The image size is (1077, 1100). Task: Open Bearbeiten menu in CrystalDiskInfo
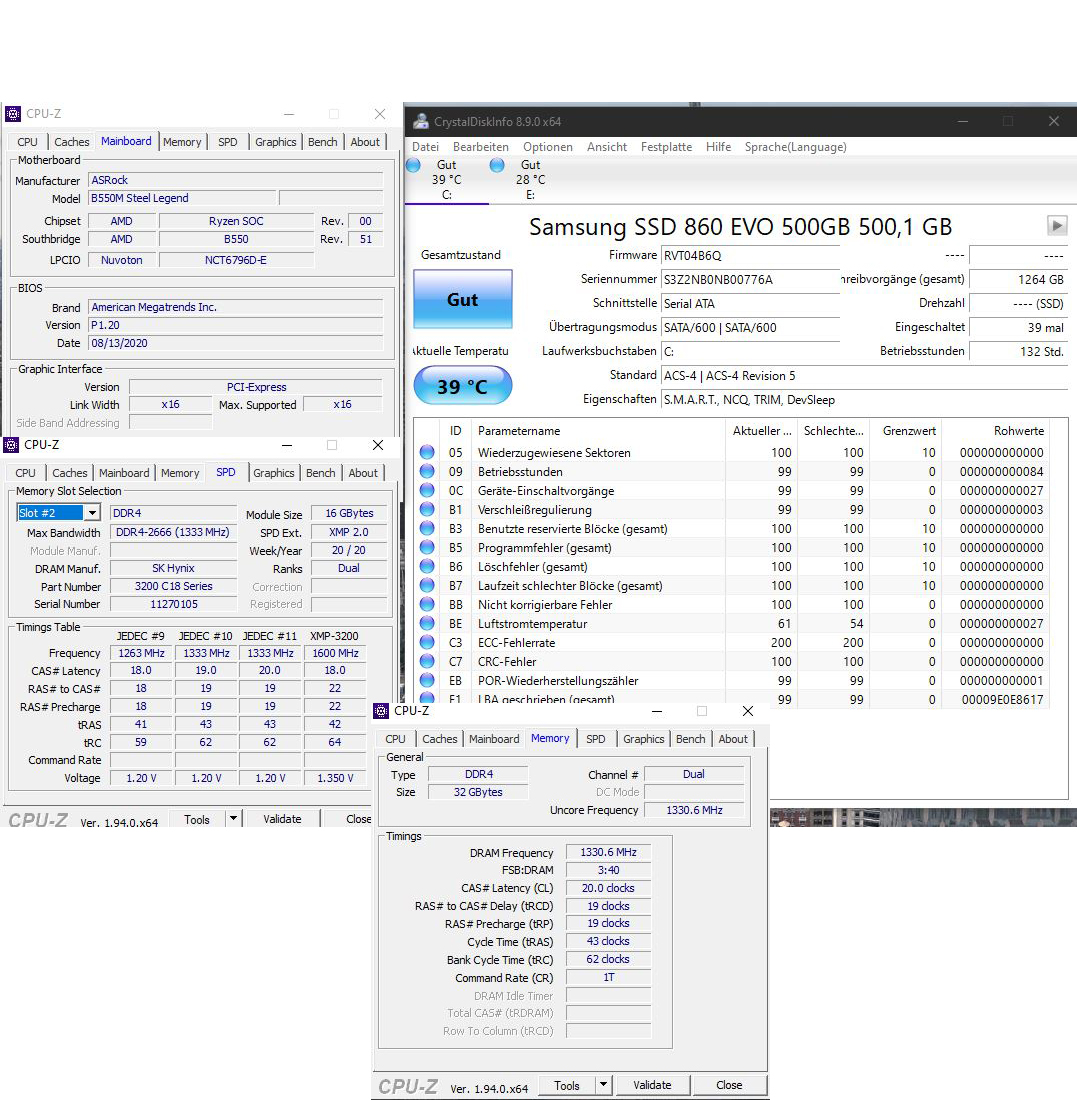click(x=481, y=147)
